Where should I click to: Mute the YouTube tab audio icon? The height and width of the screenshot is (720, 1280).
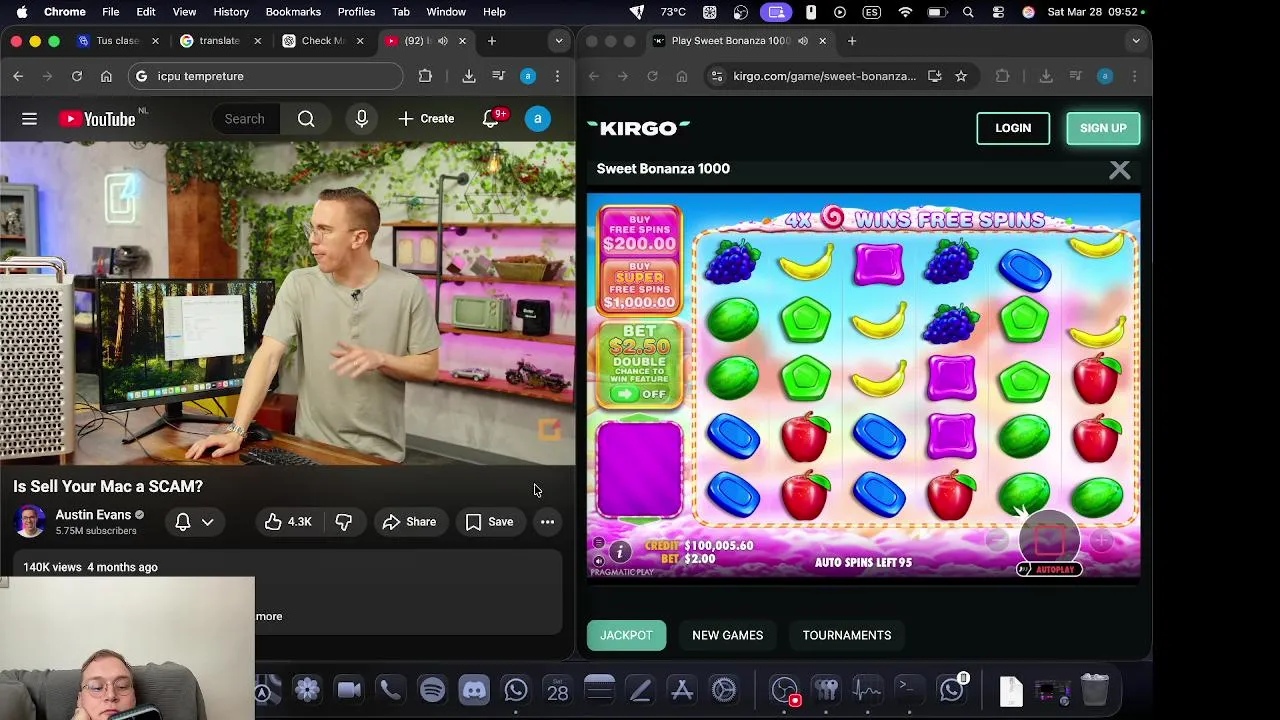(x=443, y=41)
